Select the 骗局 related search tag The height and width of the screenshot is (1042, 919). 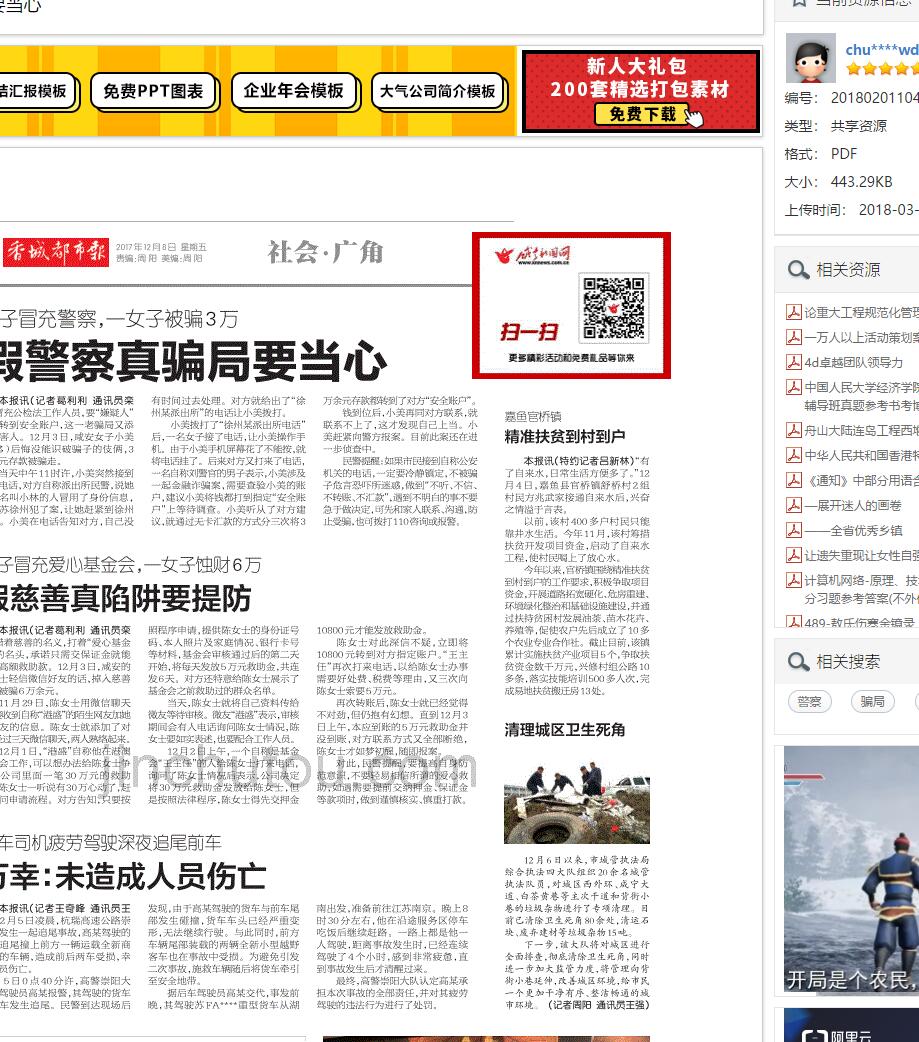pos(872,701)
